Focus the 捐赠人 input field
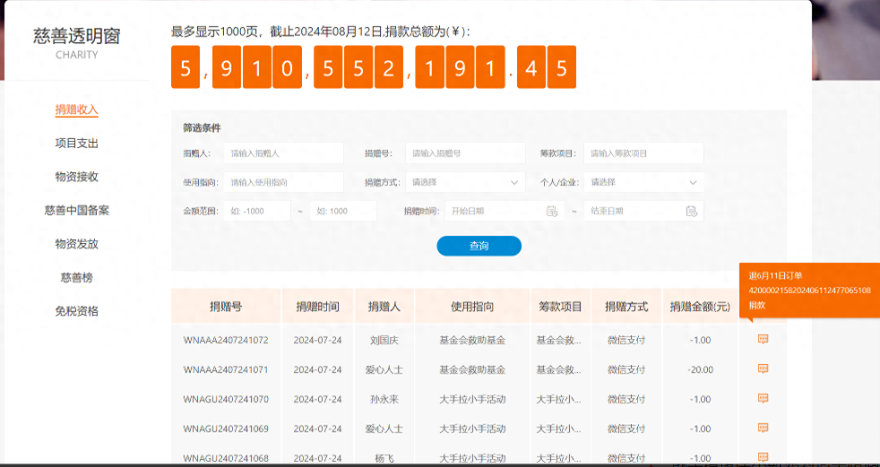Screen dimensions: 880x467 (283, 153)
